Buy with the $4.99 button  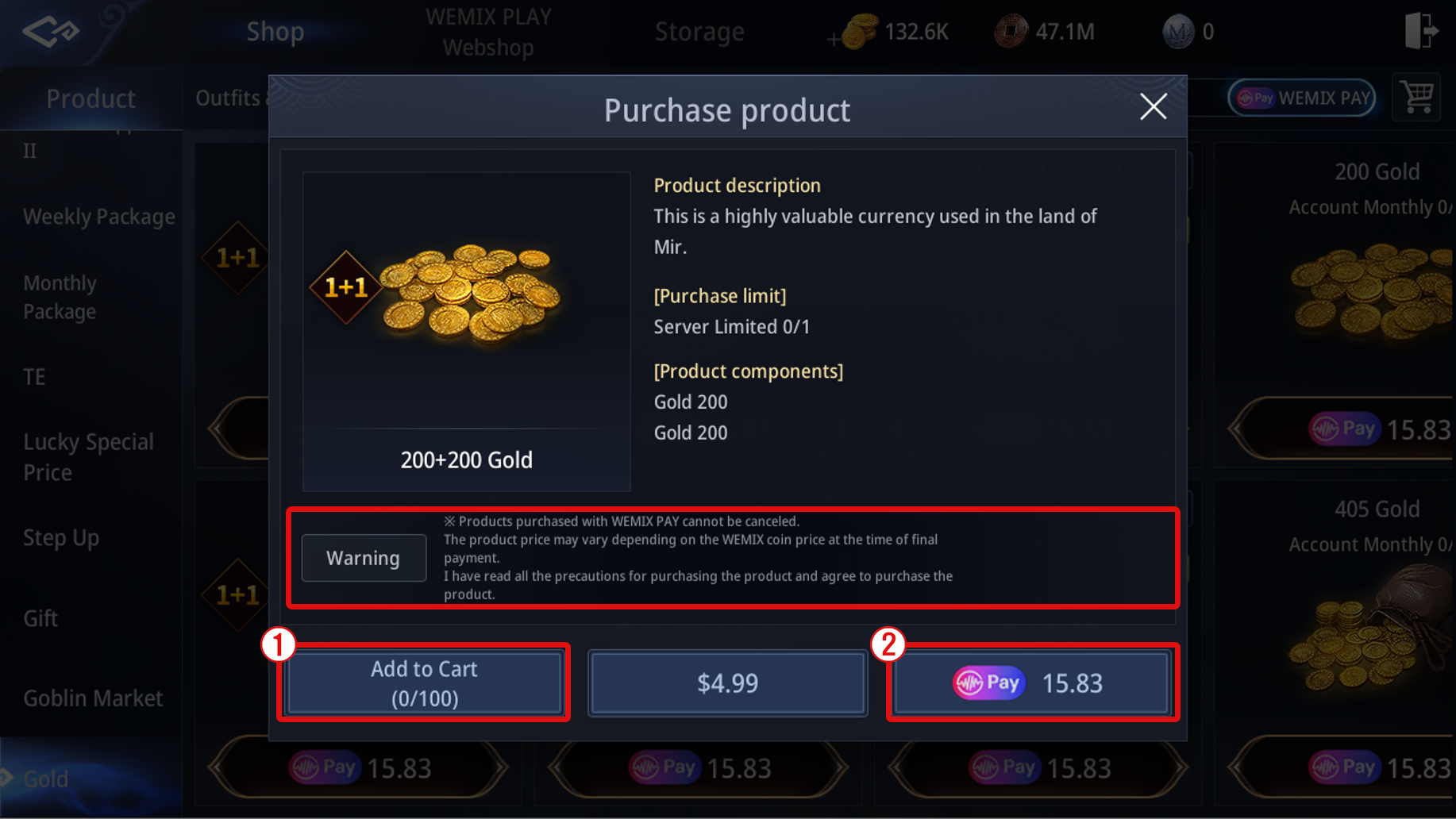(727, 683)
